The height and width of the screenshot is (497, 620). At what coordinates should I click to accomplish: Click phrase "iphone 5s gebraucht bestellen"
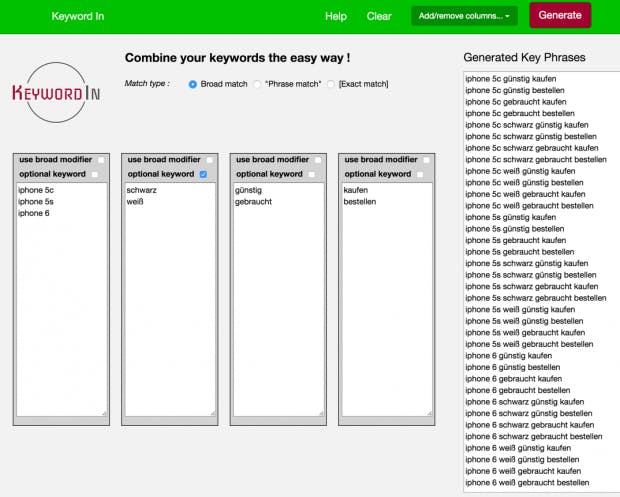(x=520, y=252)
